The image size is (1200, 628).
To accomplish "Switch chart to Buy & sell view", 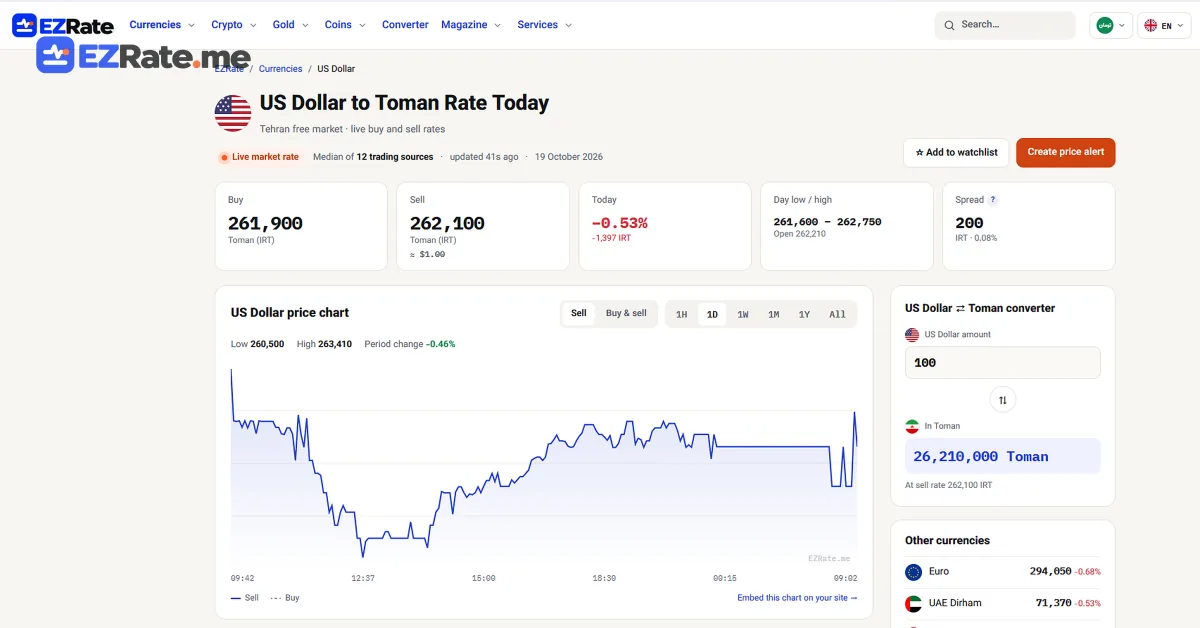I will 626,313.
